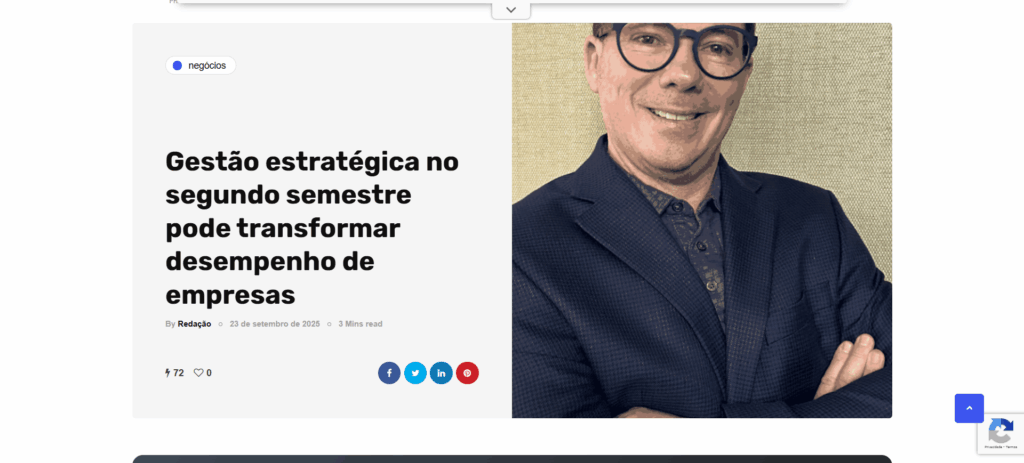Click the blue dot in negócios tag
The width and height of the screenshot is (1024, 463).
click(177, 65)
